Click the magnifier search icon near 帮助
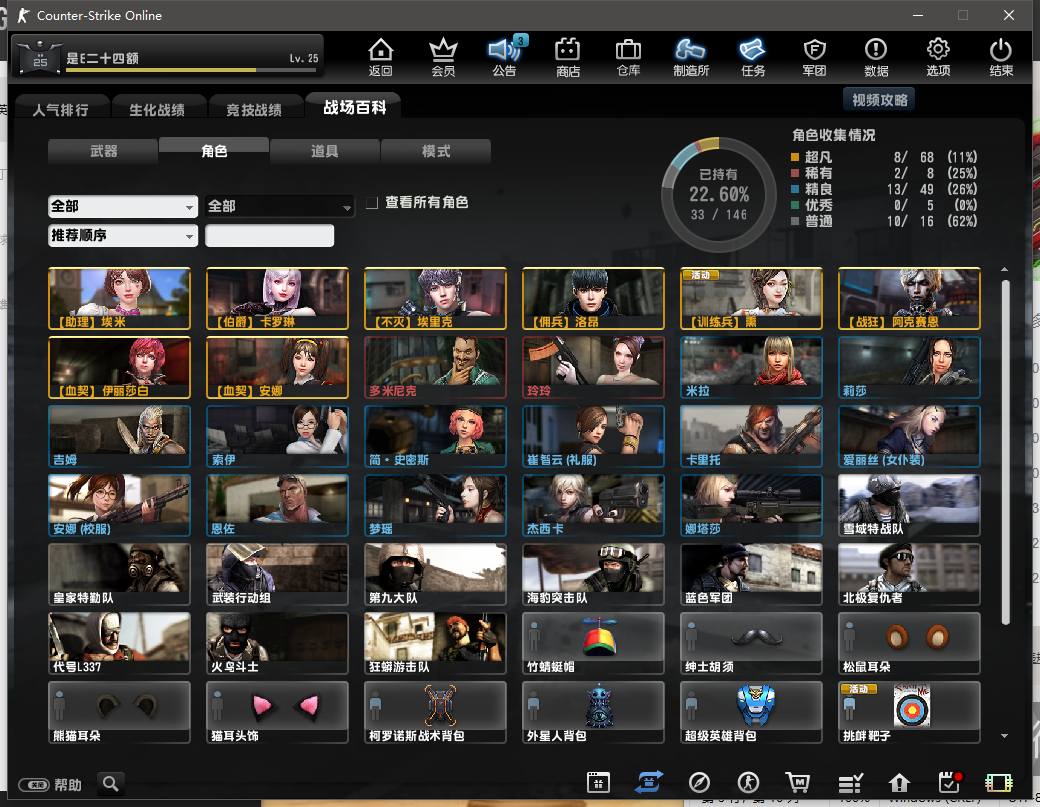The image size is (1040, 807). 111,784
